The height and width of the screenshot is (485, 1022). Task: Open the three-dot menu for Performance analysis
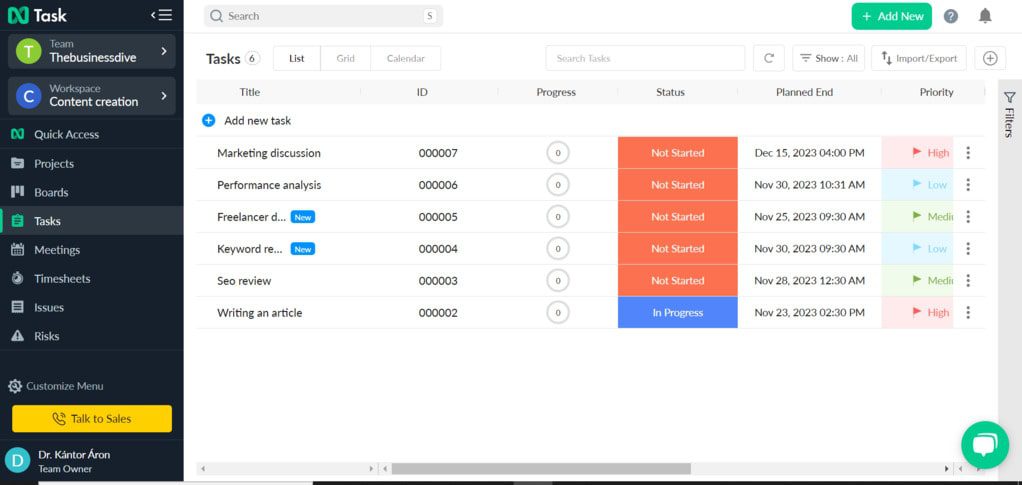[x=968, y=184]
